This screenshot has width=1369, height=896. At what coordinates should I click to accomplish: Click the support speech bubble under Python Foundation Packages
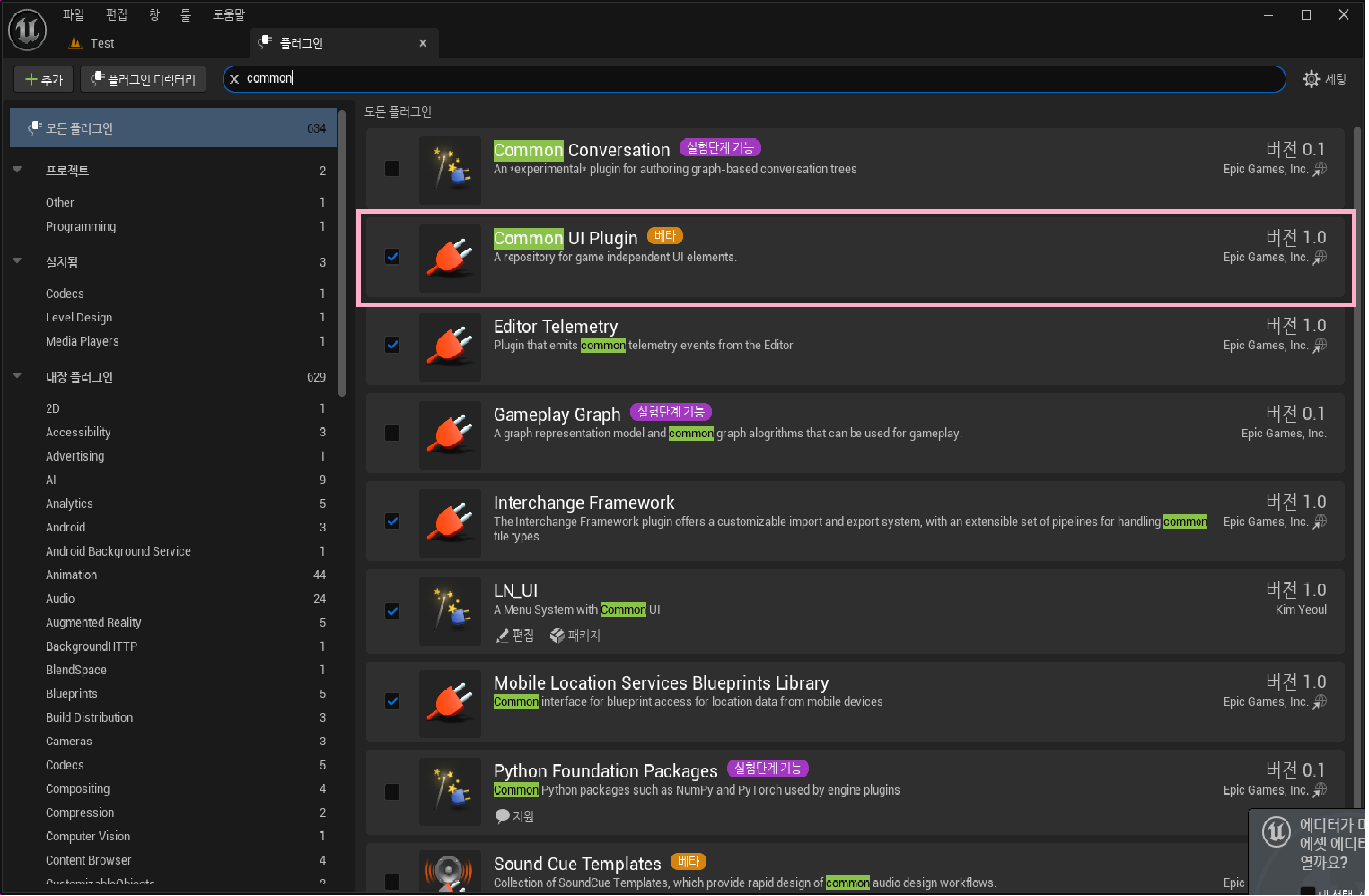pyautogui.click(x=503, y=816)
